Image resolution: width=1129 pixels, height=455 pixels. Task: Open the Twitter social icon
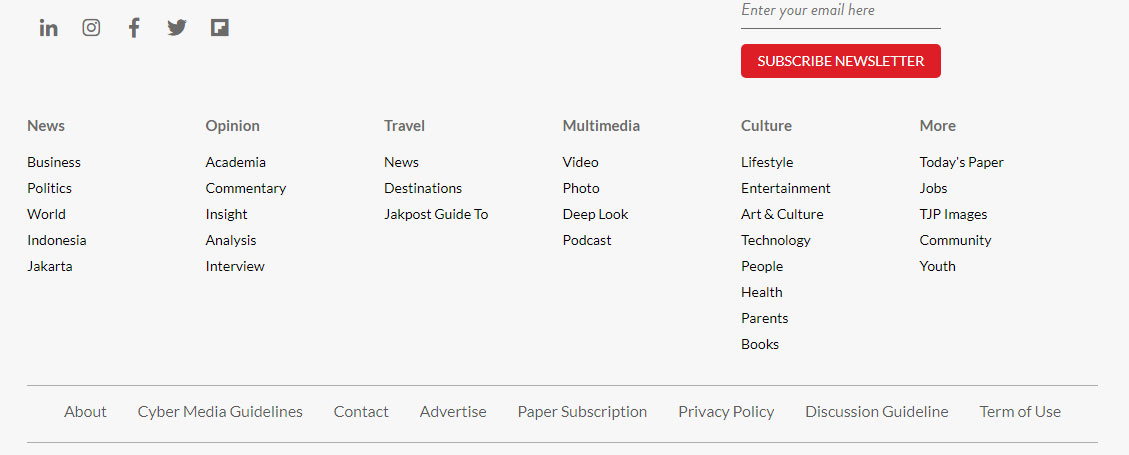(x=176, y=28)
